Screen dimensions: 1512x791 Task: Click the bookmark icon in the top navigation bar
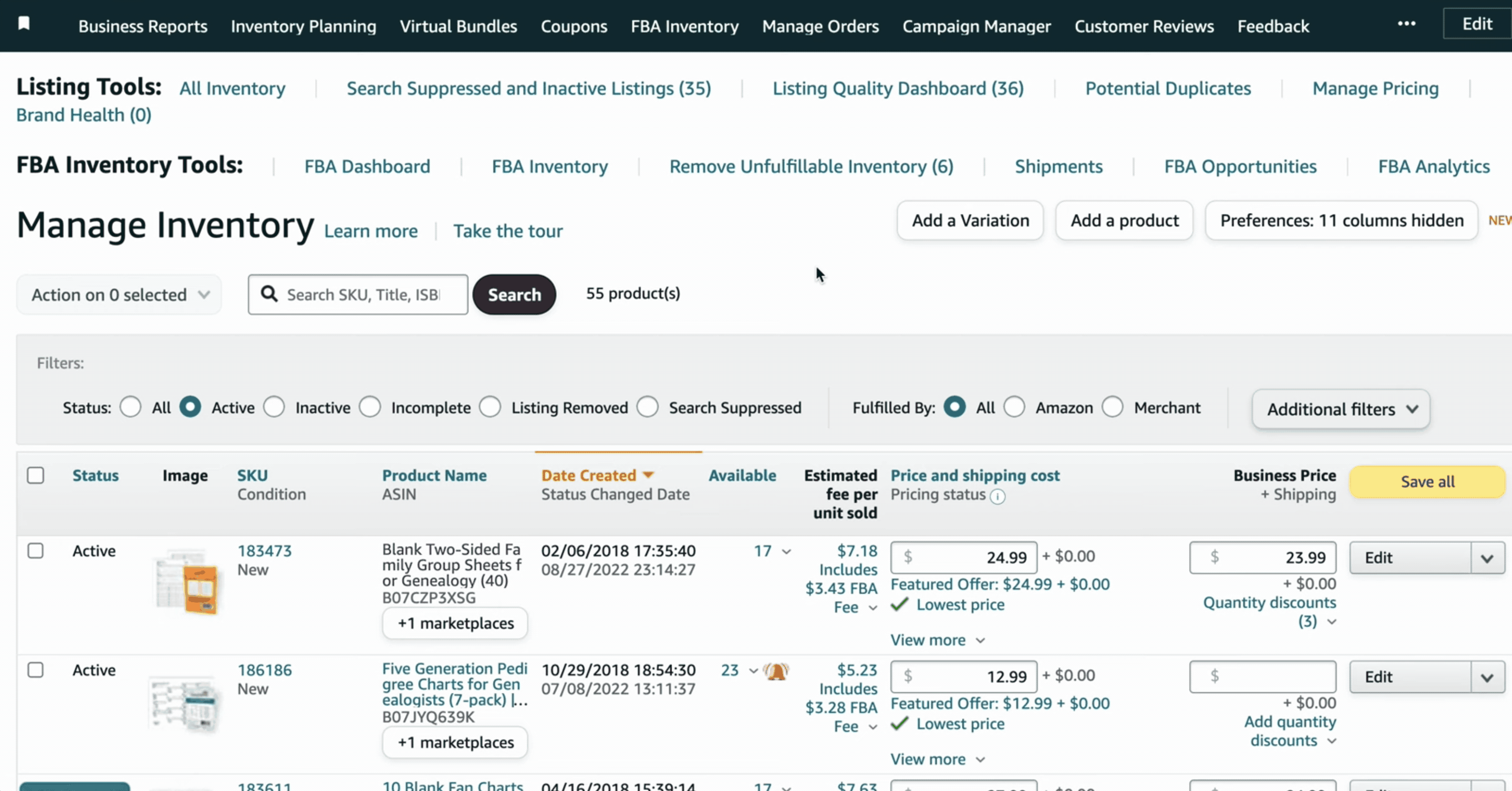(x=23, y=23)
